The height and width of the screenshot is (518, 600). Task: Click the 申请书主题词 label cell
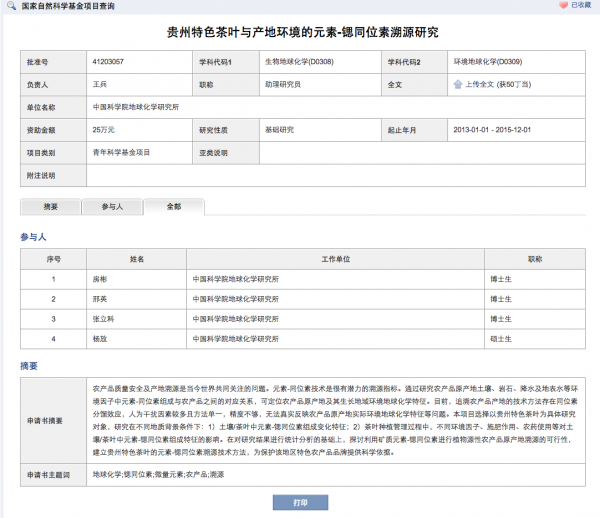tap(53, 475)
